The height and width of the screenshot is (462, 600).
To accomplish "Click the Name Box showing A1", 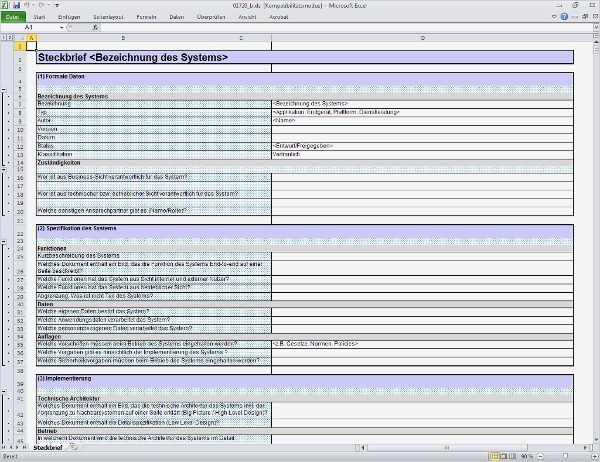I will [x=29, y=27].
